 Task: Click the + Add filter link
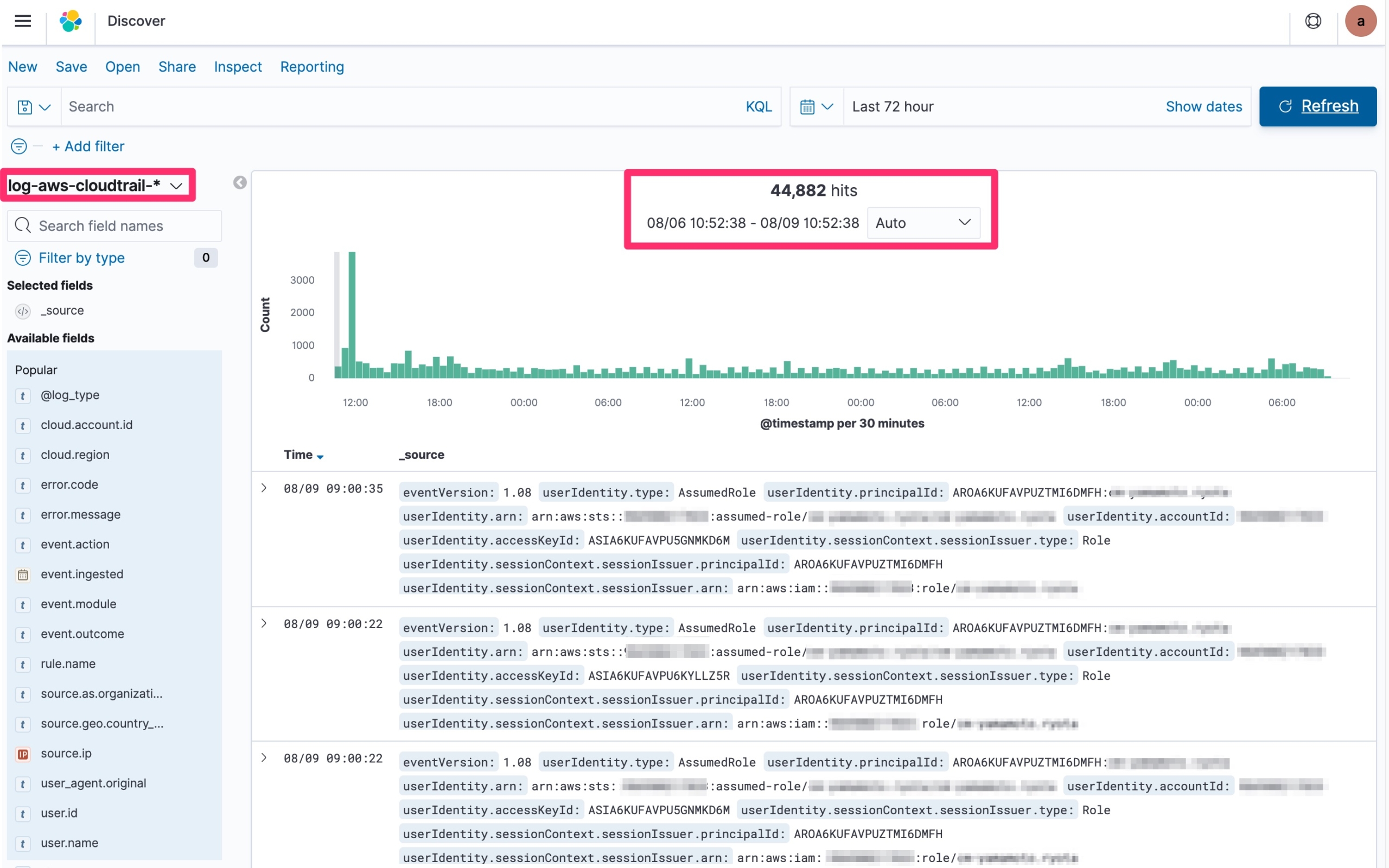click(x=88, y=146)
